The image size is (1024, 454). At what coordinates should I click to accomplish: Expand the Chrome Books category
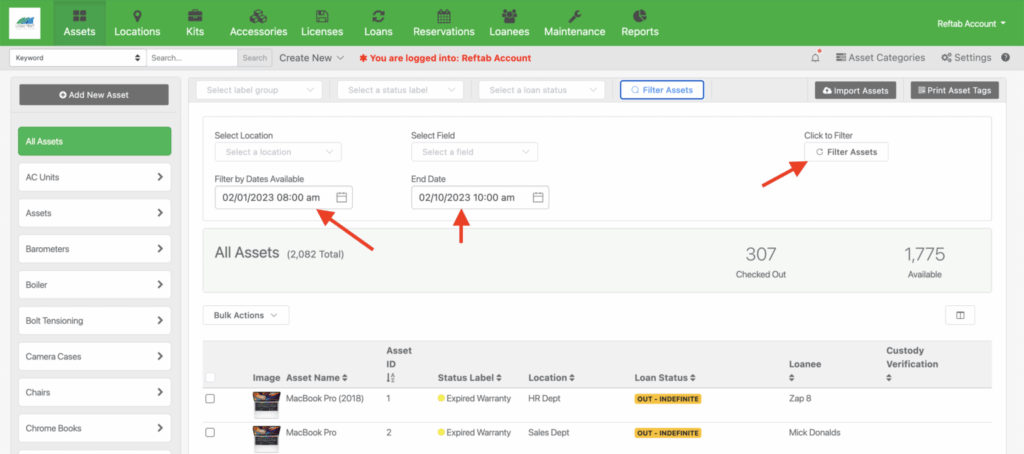click(95, 429)
